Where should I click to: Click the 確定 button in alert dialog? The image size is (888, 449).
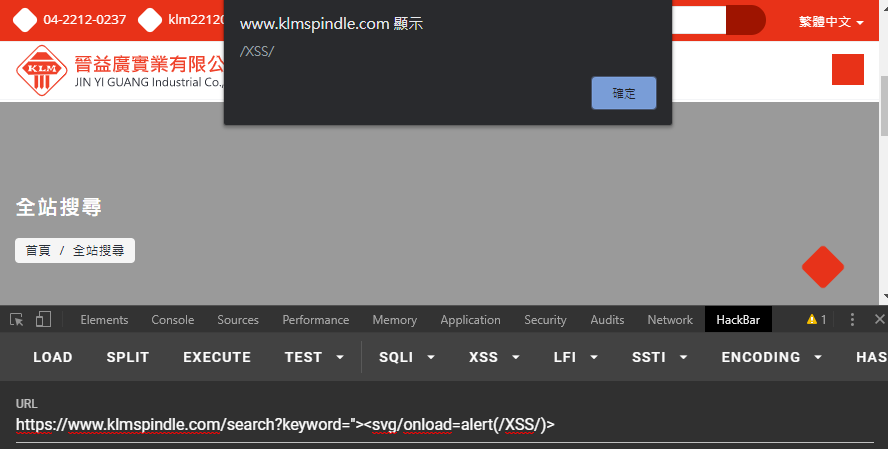pyautogui.click(x=624, y=93)
